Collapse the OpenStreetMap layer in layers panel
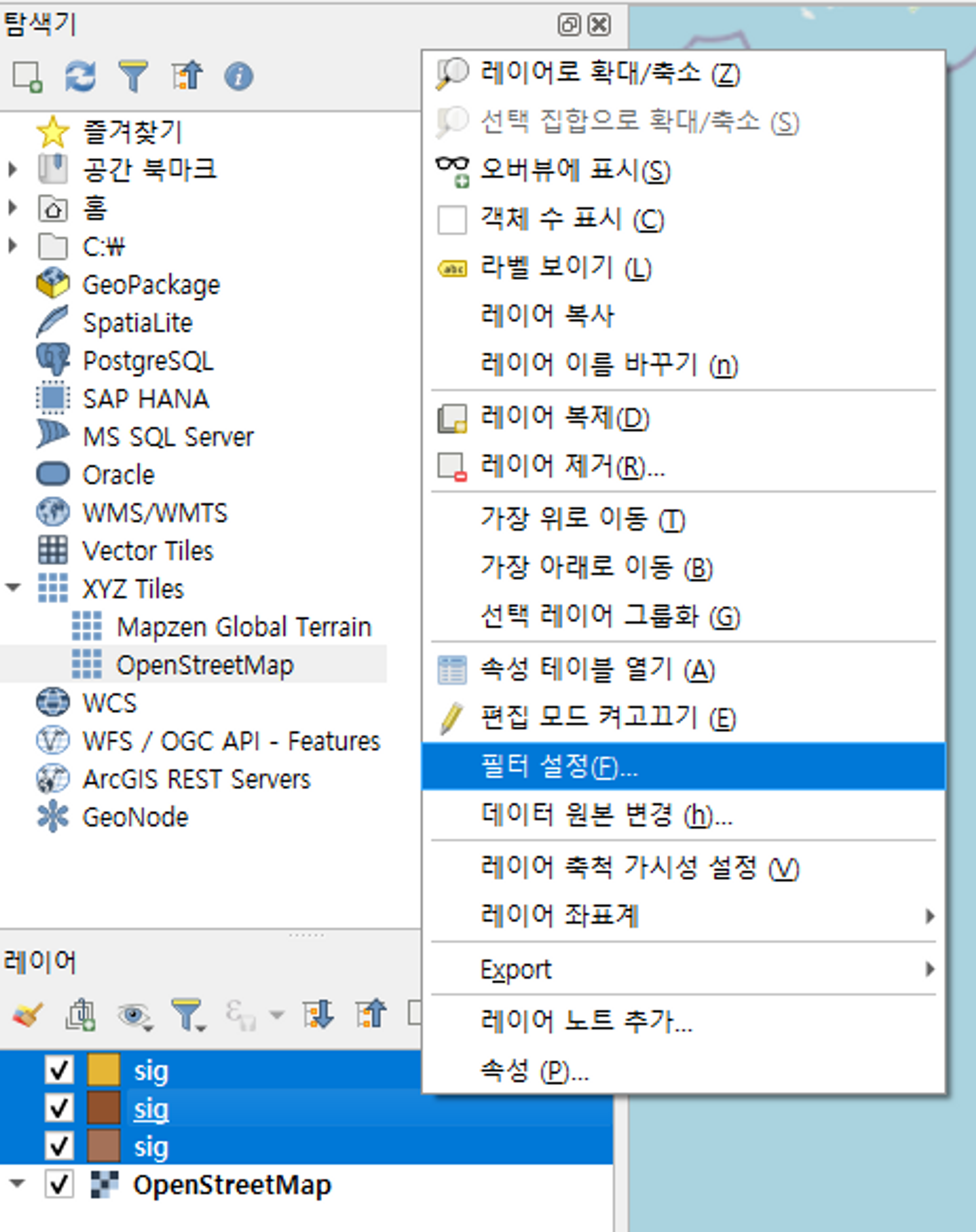 [x=17, y=1183]
